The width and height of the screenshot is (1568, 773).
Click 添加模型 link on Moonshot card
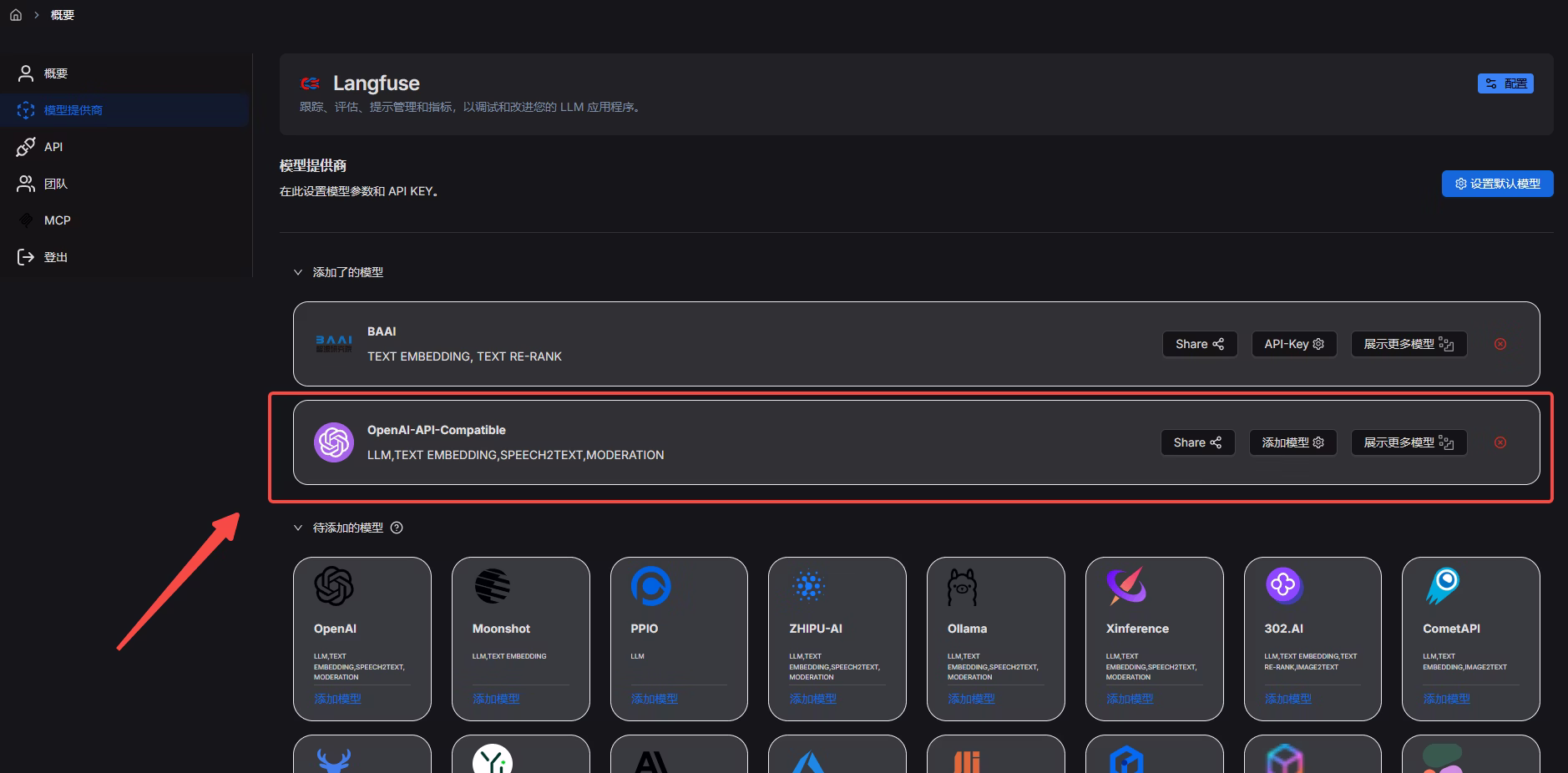point(496,699)
